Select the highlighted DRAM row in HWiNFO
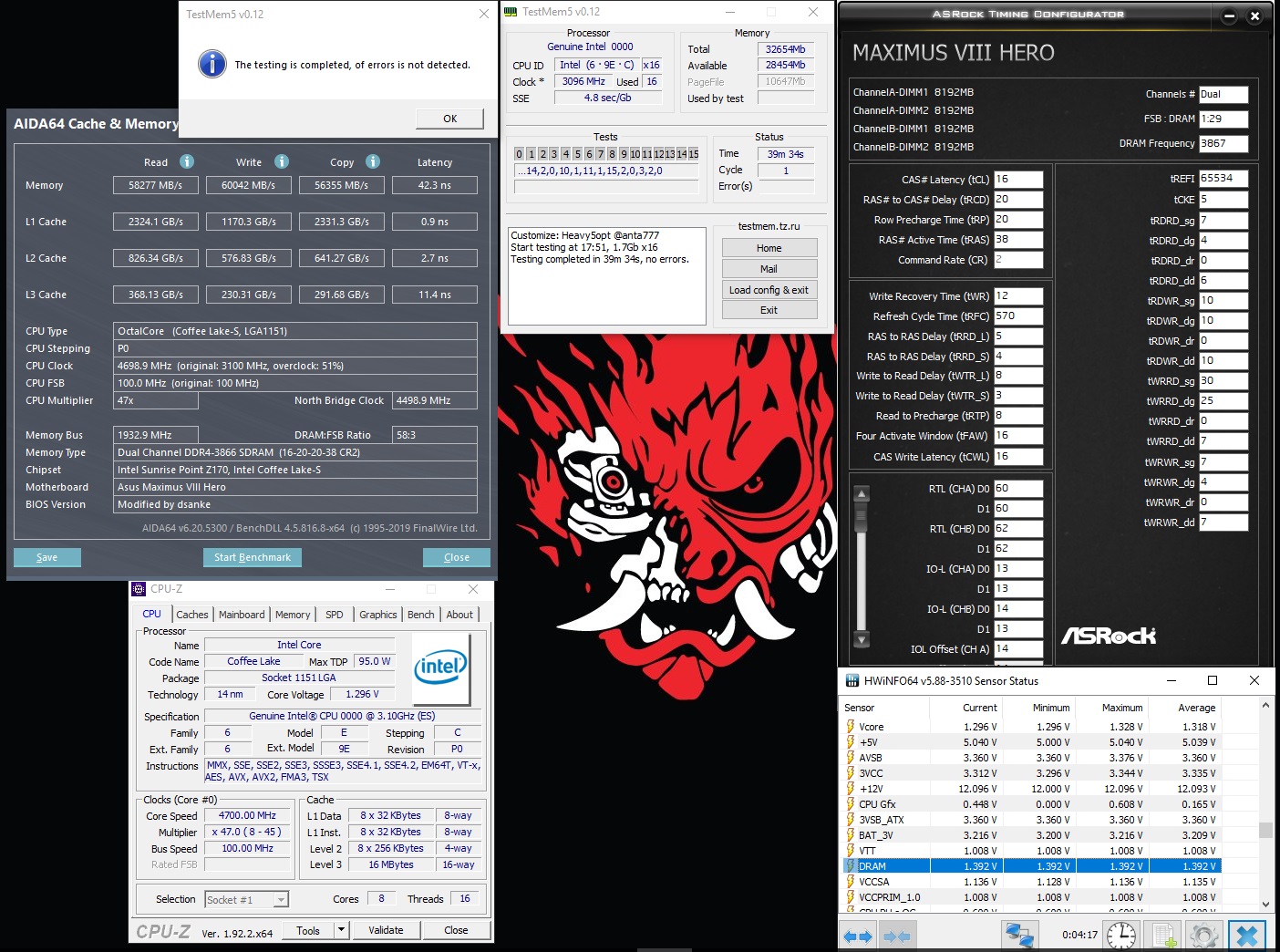Viewport: 1280px width, 952px height. [1033, 866]
